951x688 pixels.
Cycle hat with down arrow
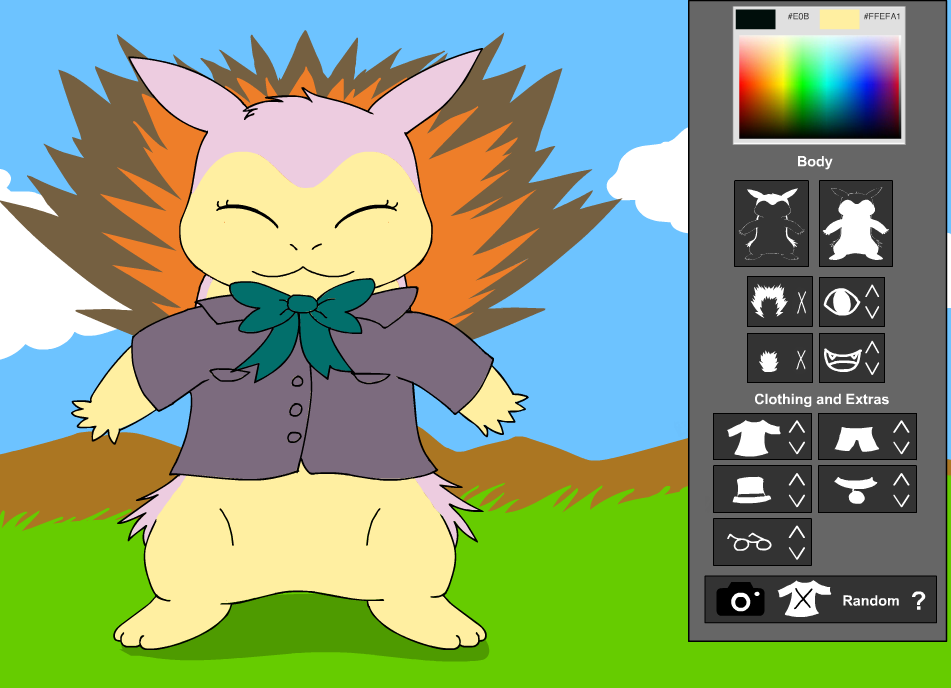[x=797, y=501]
